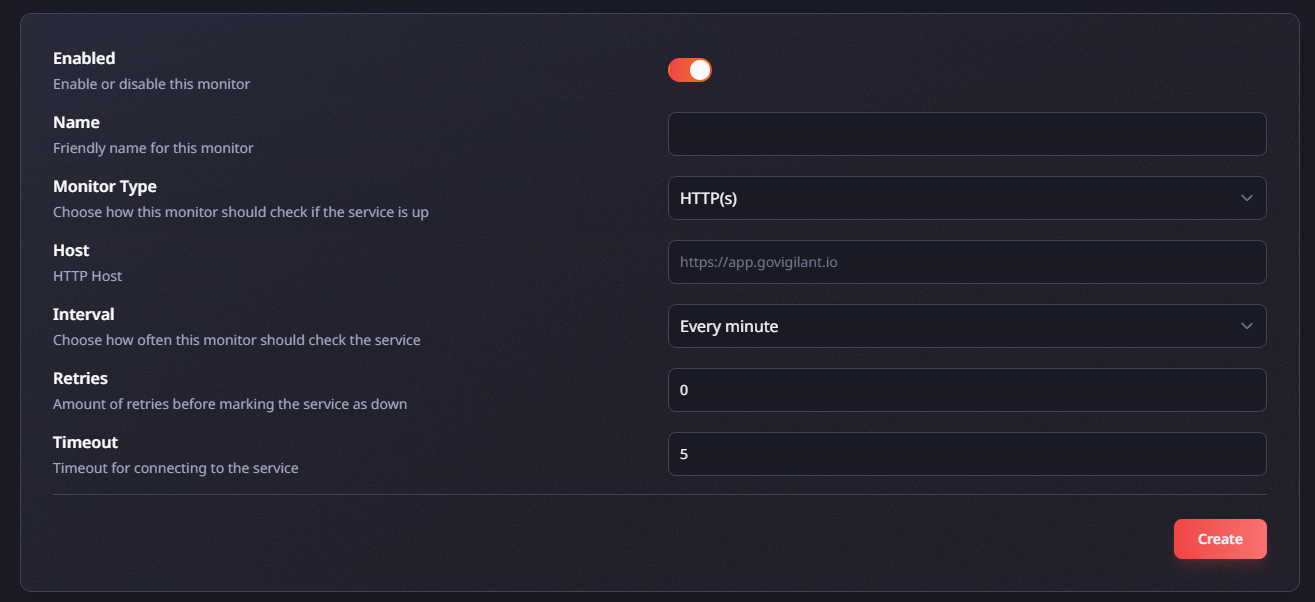1315x602 pixels.
Task: Click the Retries number field
Action: point(966,390)
